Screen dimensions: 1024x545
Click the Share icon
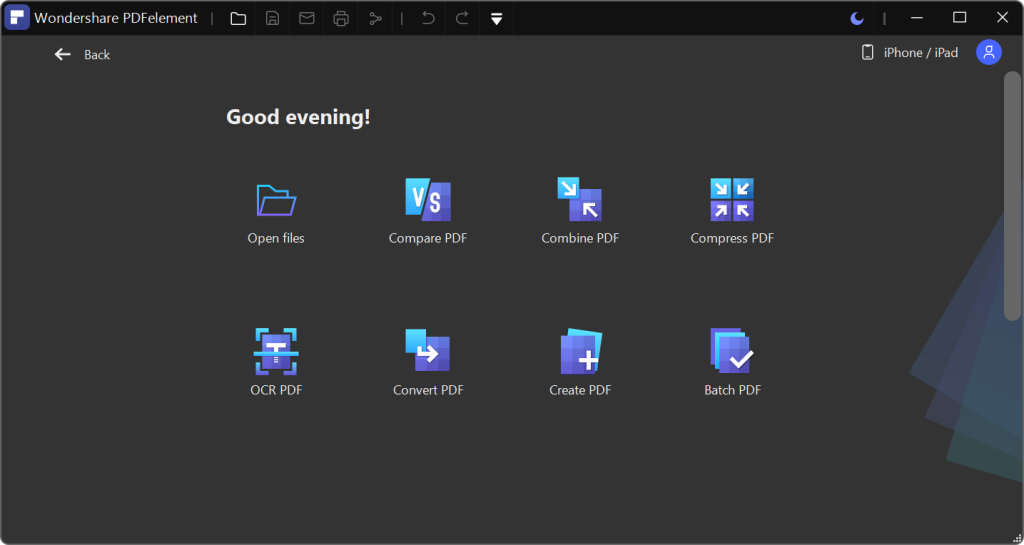(x=375, y=18)
